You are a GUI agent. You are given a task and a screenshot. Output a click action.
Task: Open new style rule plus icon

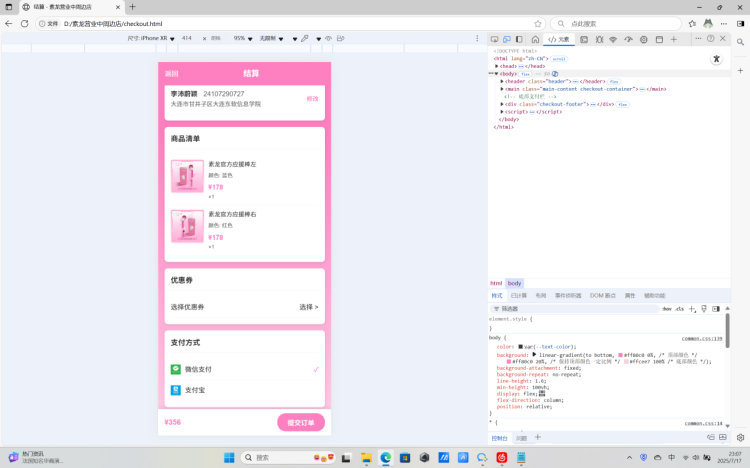(x=692, y=309)
